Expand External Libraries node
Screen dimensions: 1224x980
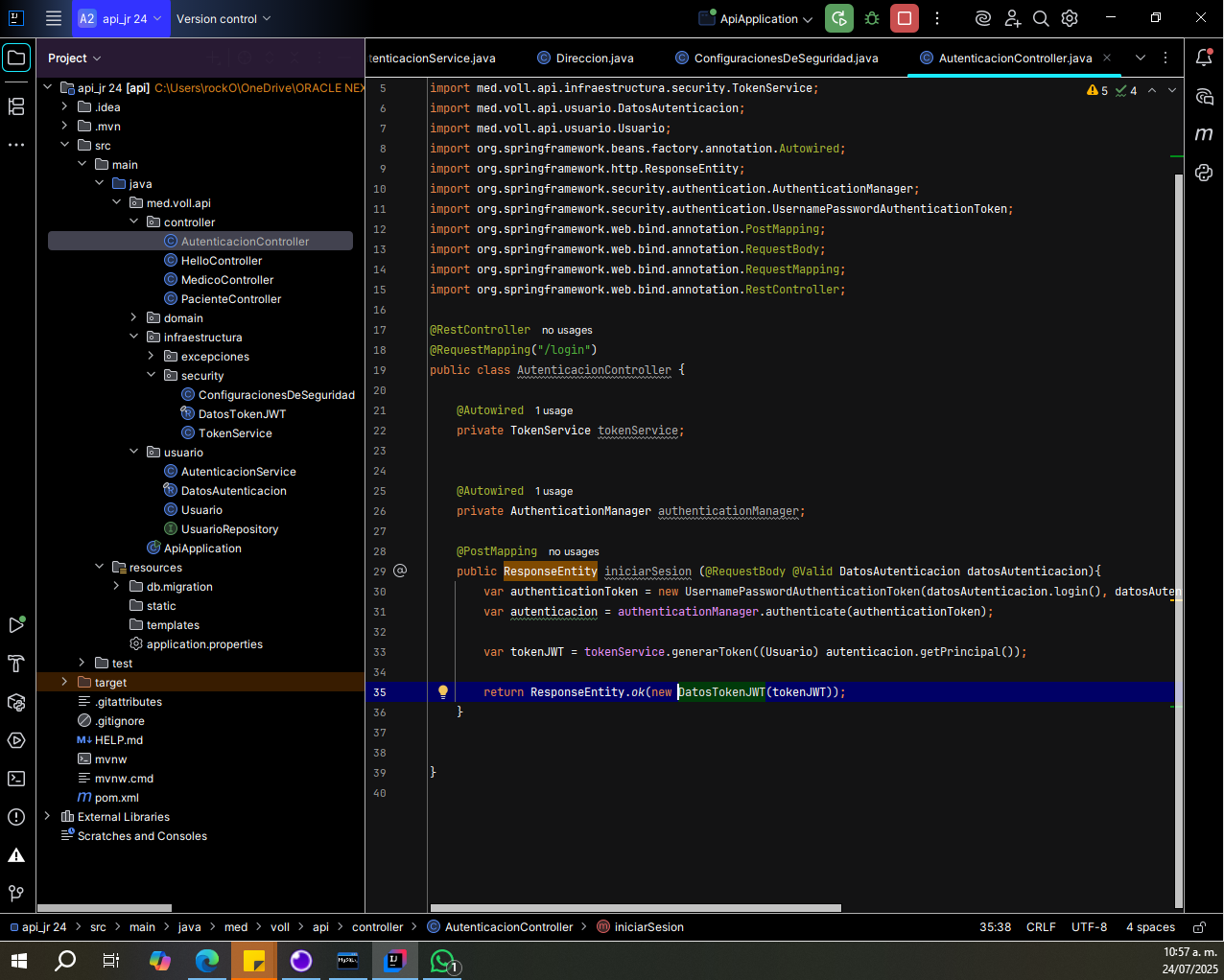47,816
